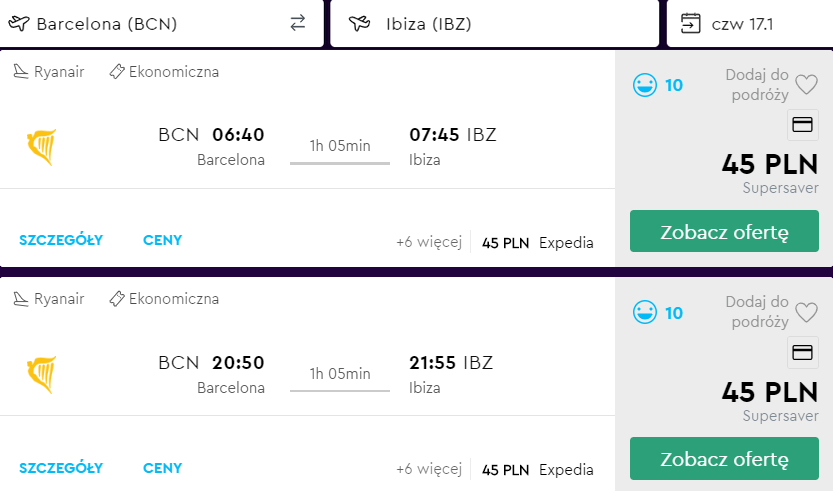Open CENY tab for the 20:50 flight
The height and width of the screenshot is (491, 833).
pyautogui.click(x=162, y=467)
